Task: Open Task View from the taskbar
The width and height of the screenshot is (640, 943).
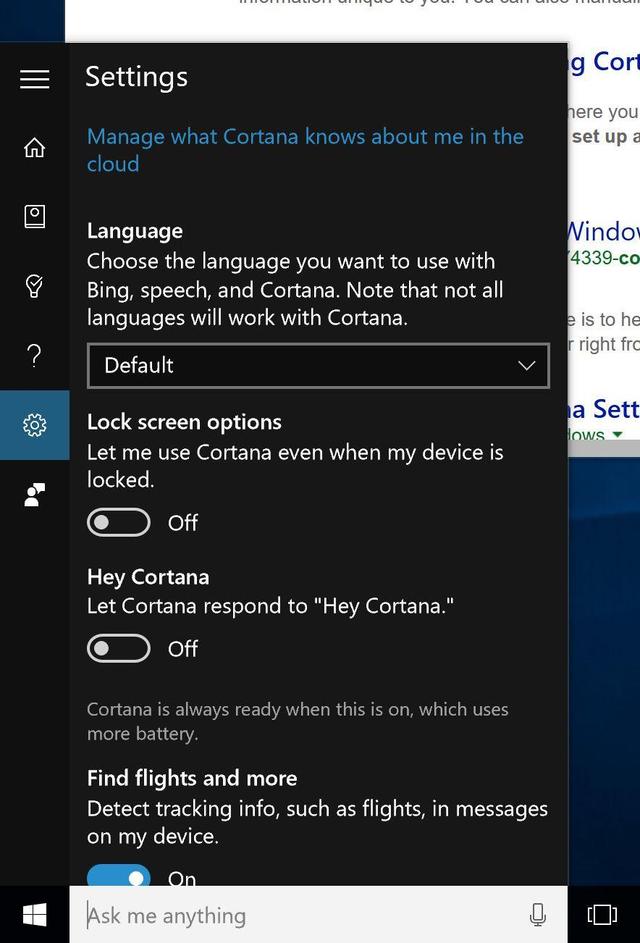Action: tap(602, 914)
